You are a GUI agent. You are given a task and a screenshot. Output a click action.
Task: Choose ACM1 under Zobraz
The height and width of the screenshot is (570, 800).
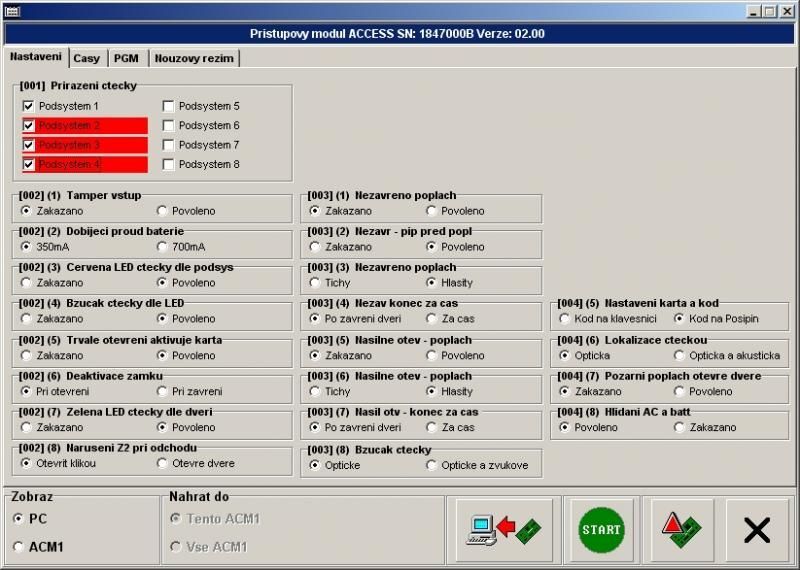[x=18, y=546]
